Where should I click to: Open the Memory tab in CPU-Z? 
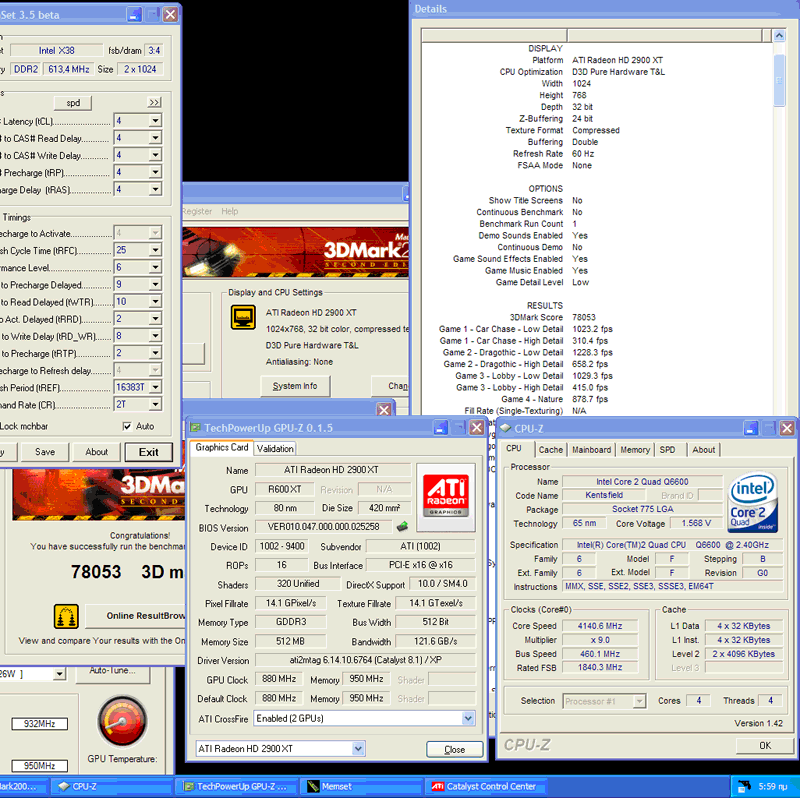[x=635, y=450]
